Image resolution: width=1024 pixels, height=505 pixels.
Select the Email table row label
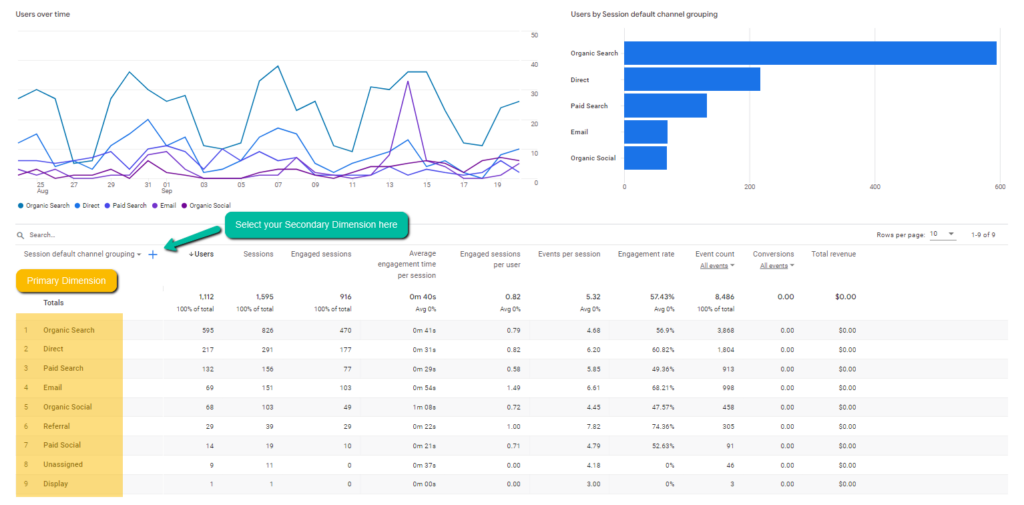coord(52,387)
